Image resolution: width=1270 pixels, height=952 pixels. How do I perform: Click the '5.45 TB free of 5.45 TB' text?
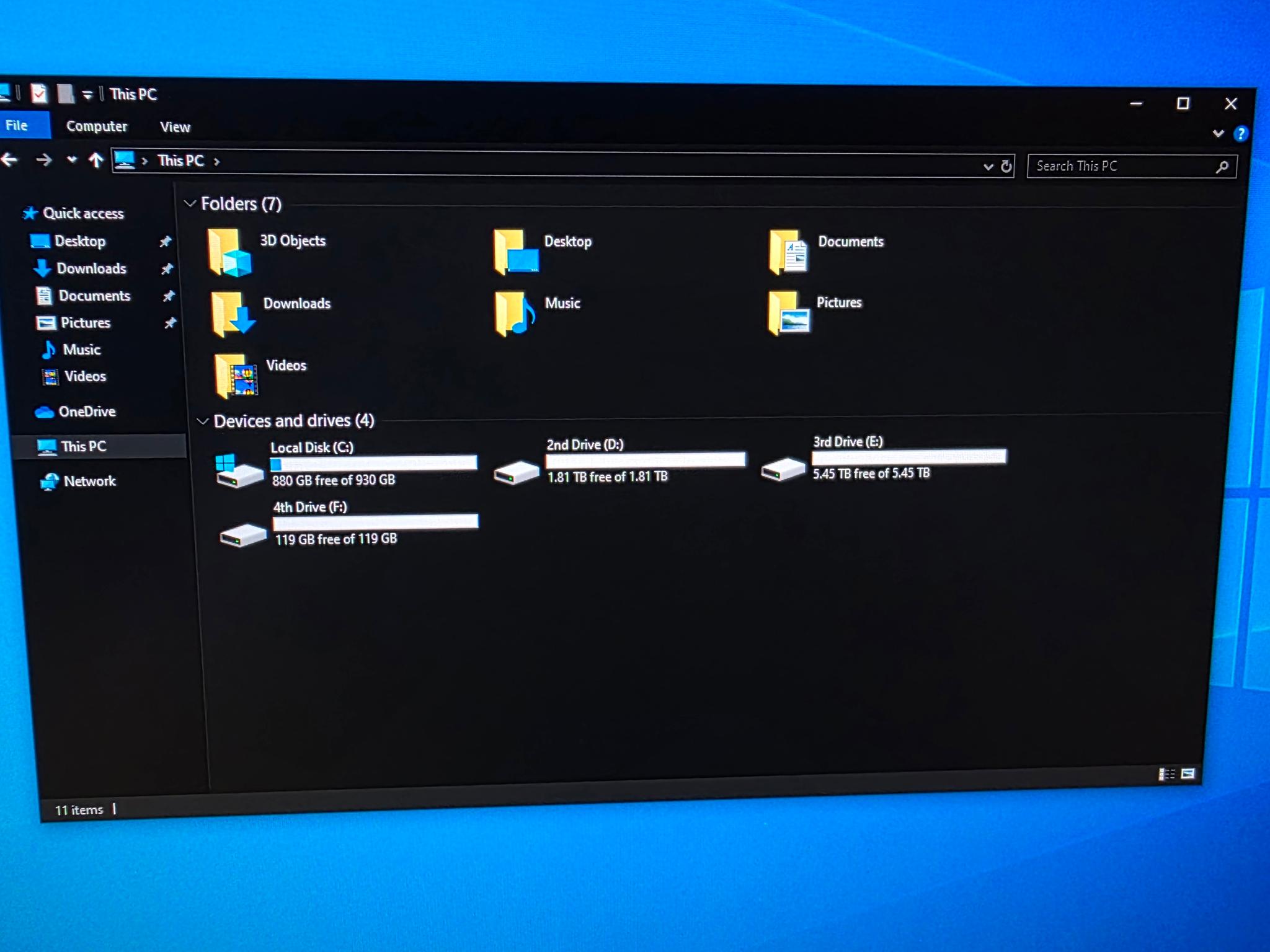click(x=871, y=473)
